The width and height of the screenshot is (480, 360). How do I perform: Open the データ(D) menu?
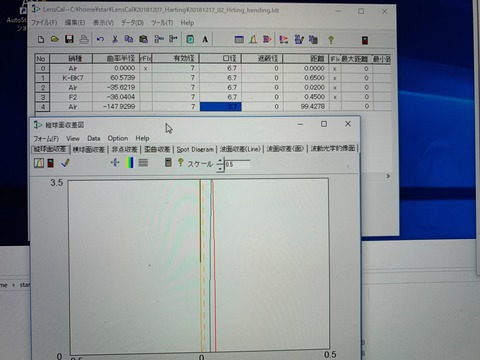click(x=132, y=23)
